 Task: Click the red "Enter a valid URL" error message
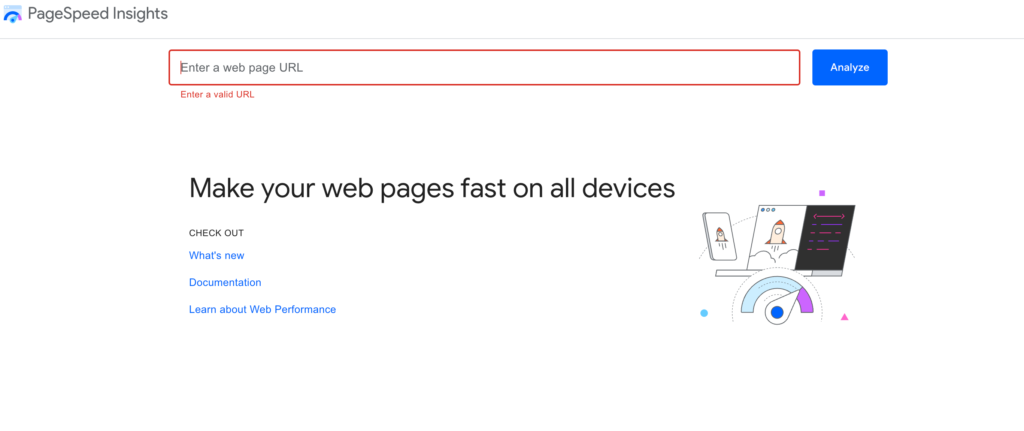point(217,95)
